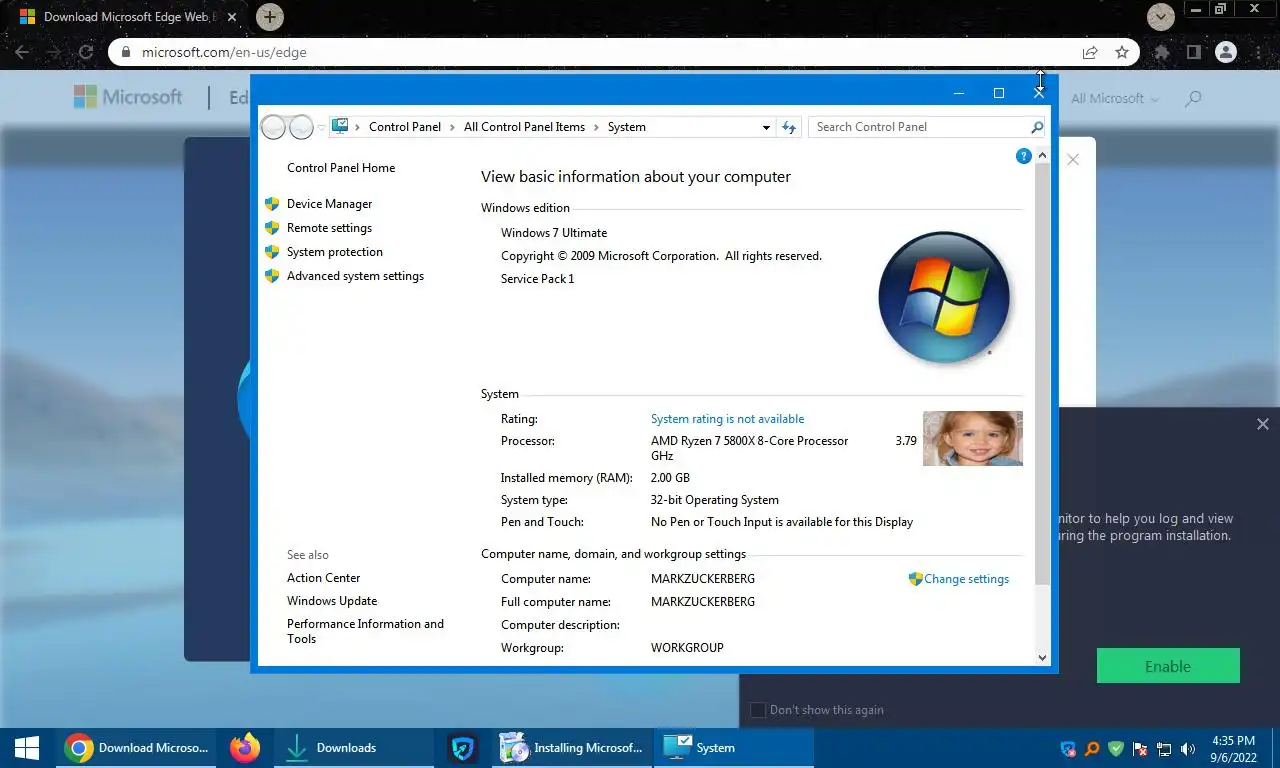The image size is (1280, 768).
Task: Click the System taskbar button
Action: tap(734, 748)
